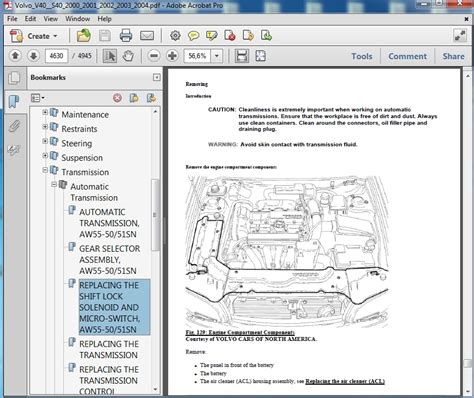
Task: Choose the selection arrow tool
Action: (110, 56)
